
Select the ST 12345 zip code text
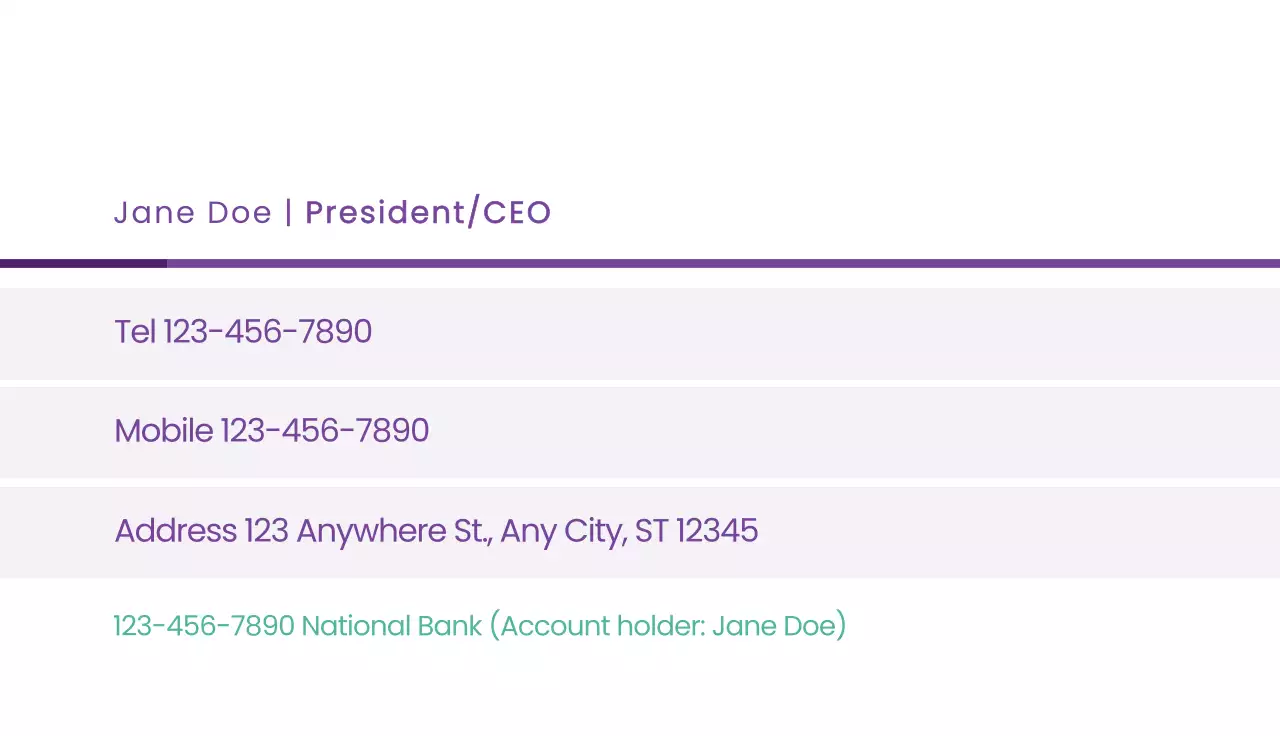tap(696, 531)
